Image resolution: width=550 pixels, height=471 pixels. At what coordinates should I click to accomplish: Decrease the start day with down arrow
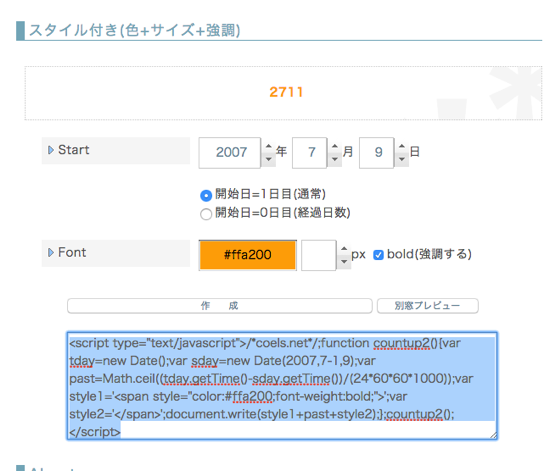402,160
